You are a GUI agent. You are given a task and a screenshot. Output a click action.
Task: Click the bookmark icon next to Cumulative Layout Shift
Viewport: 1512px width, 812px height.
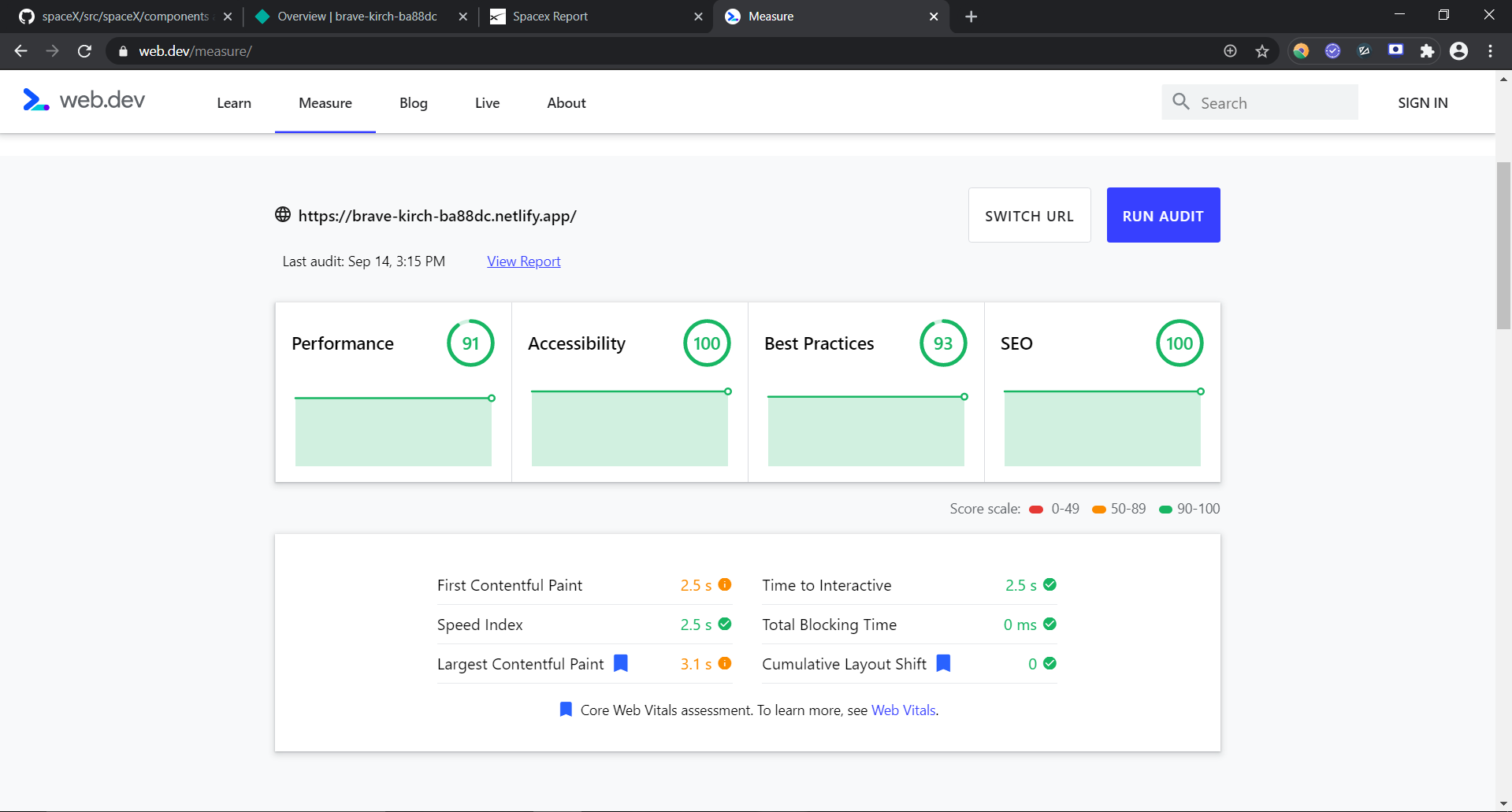point(943,663)
